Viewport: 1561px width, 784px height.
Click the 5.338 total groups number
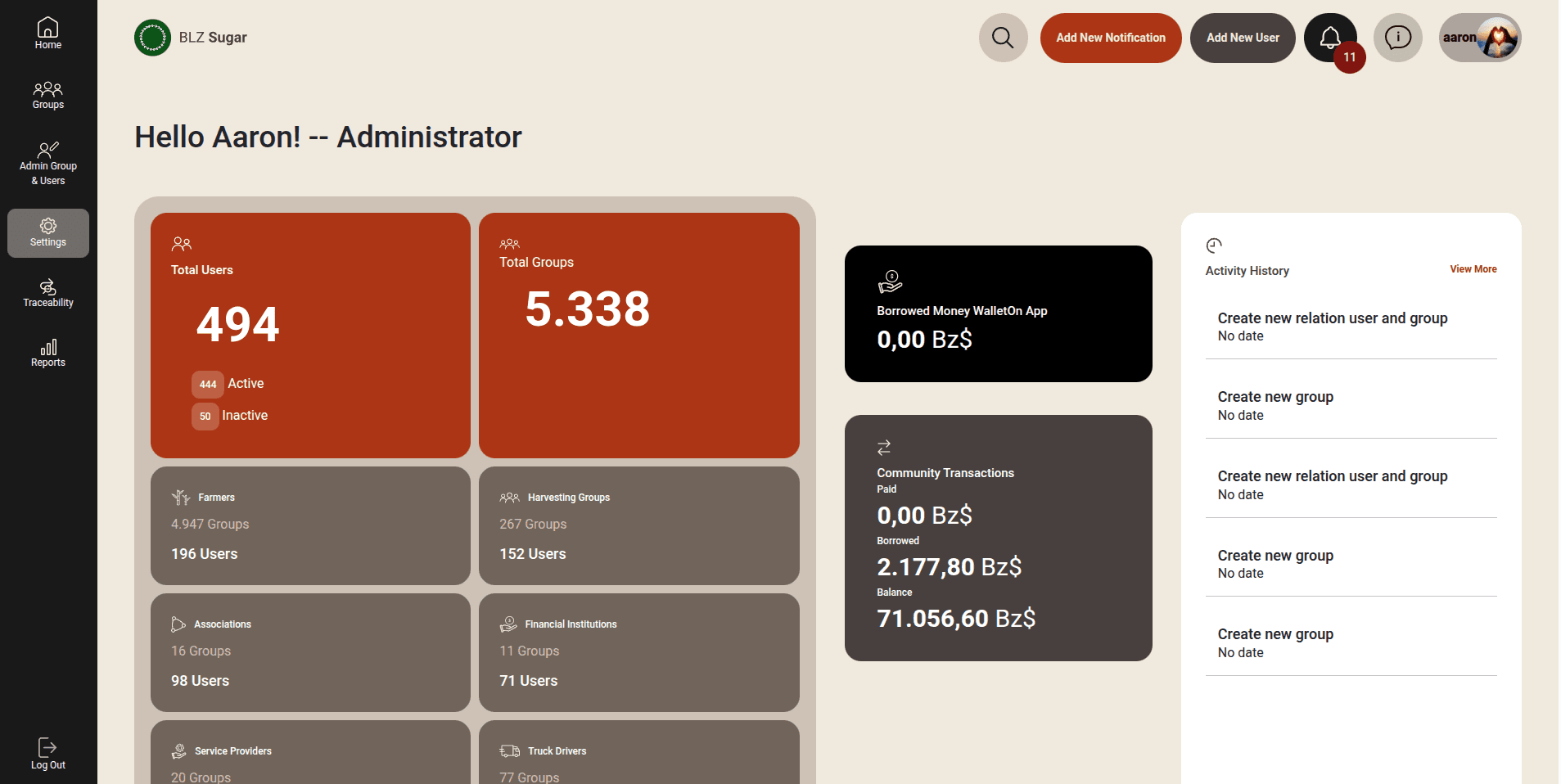588,309
